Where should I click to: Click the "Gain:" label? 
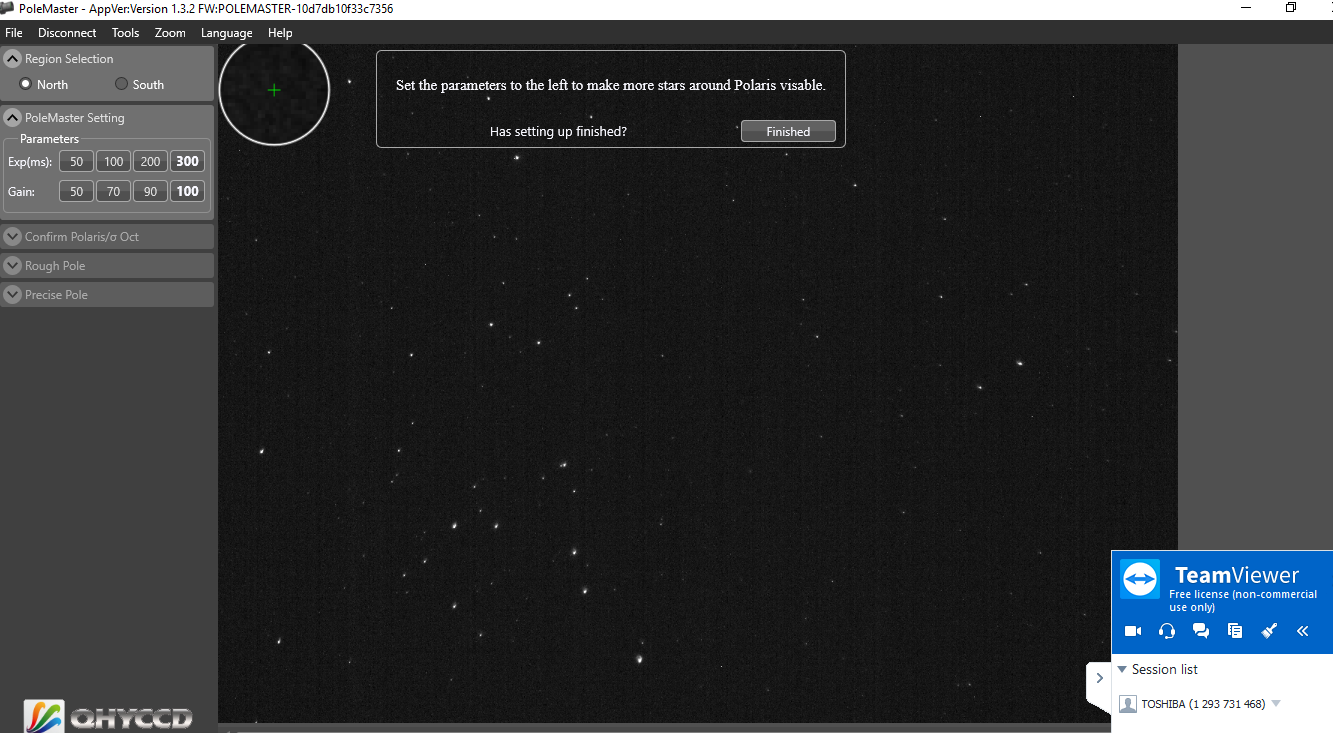(21, 191)
